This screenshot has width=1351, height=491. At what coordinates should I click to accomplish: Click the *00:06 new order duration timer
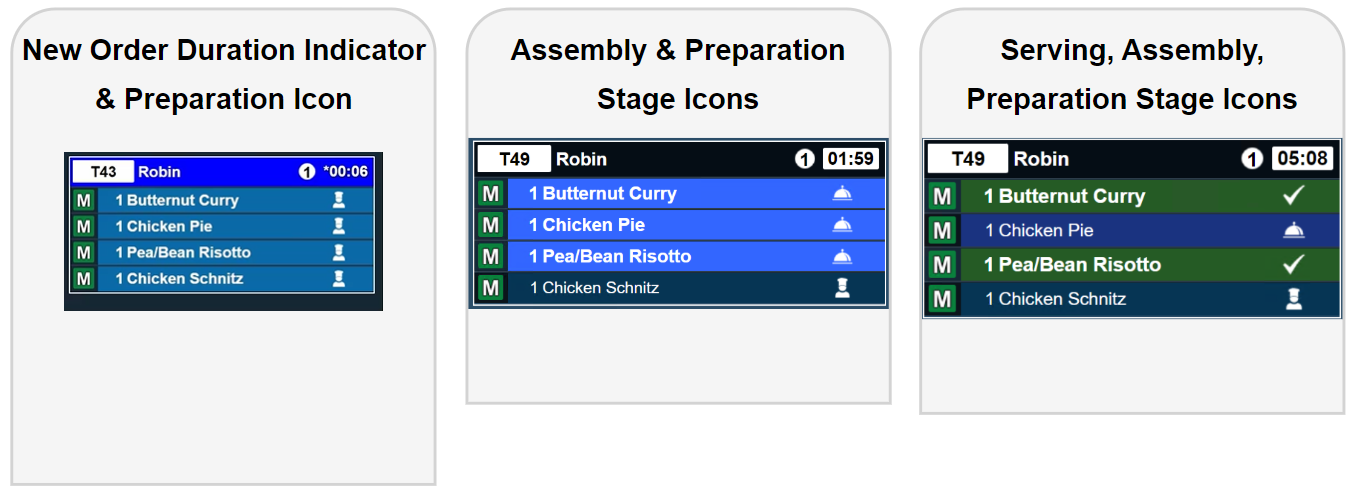tap(345, 172)
